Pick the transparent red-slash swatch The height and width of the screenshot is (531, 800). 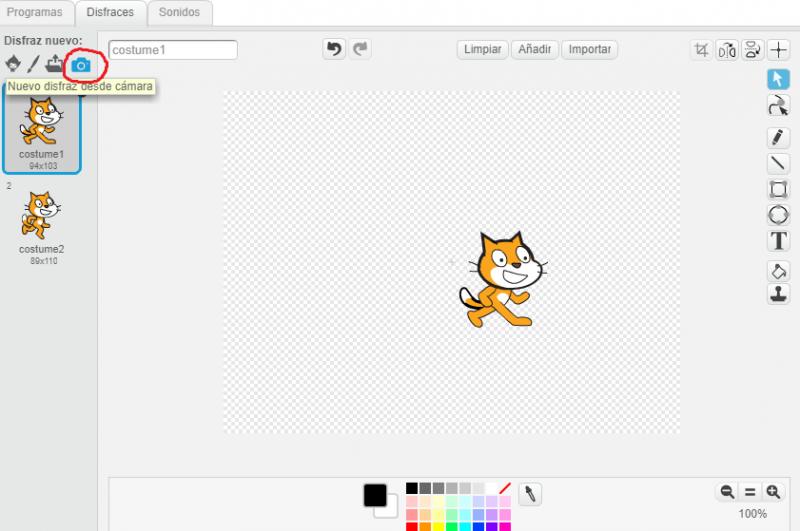point(505,488)
